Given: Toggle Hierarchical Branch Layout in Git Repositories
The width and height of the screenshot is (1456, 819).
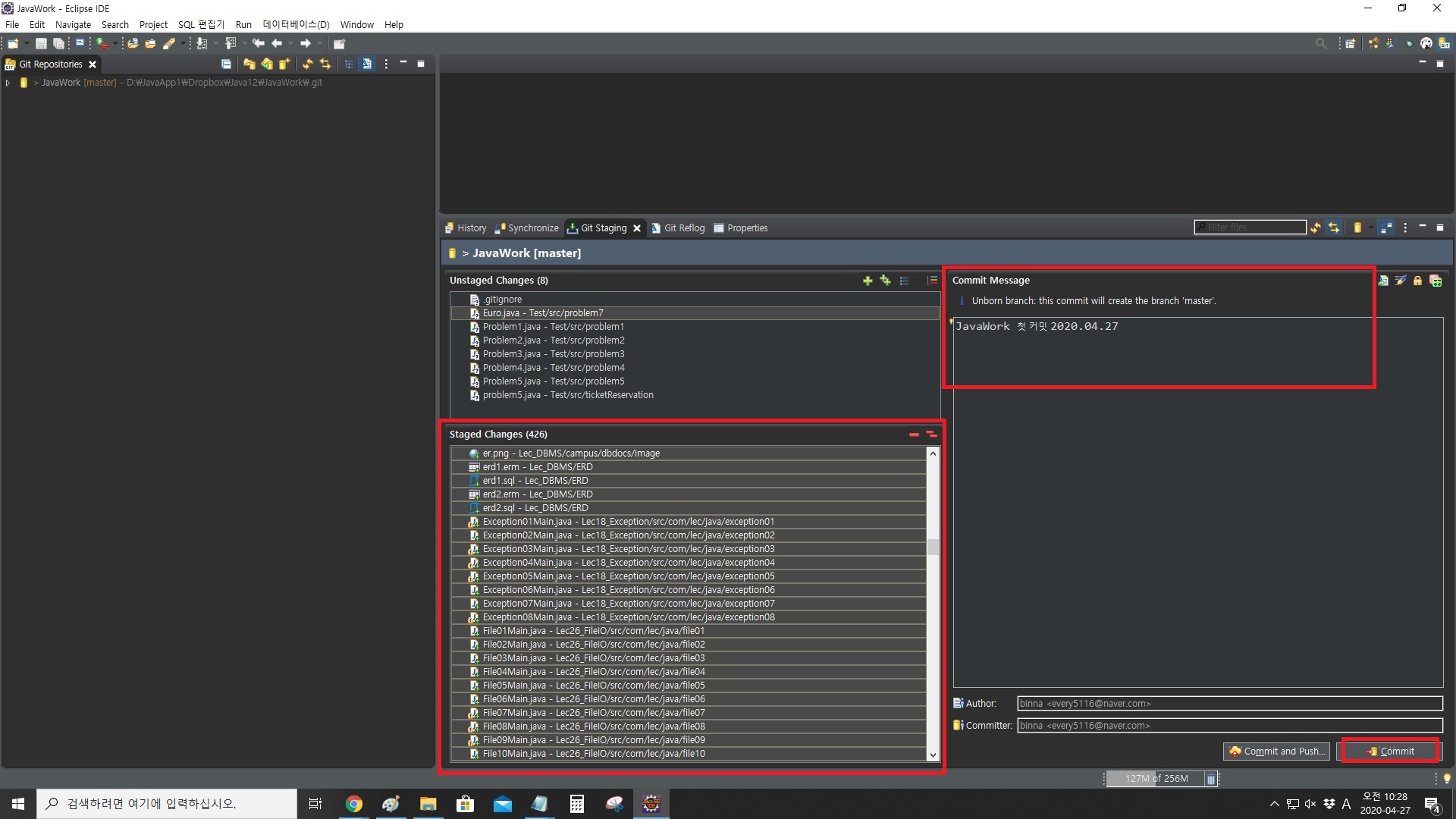Looking at the screenshot, I should 349,64.
